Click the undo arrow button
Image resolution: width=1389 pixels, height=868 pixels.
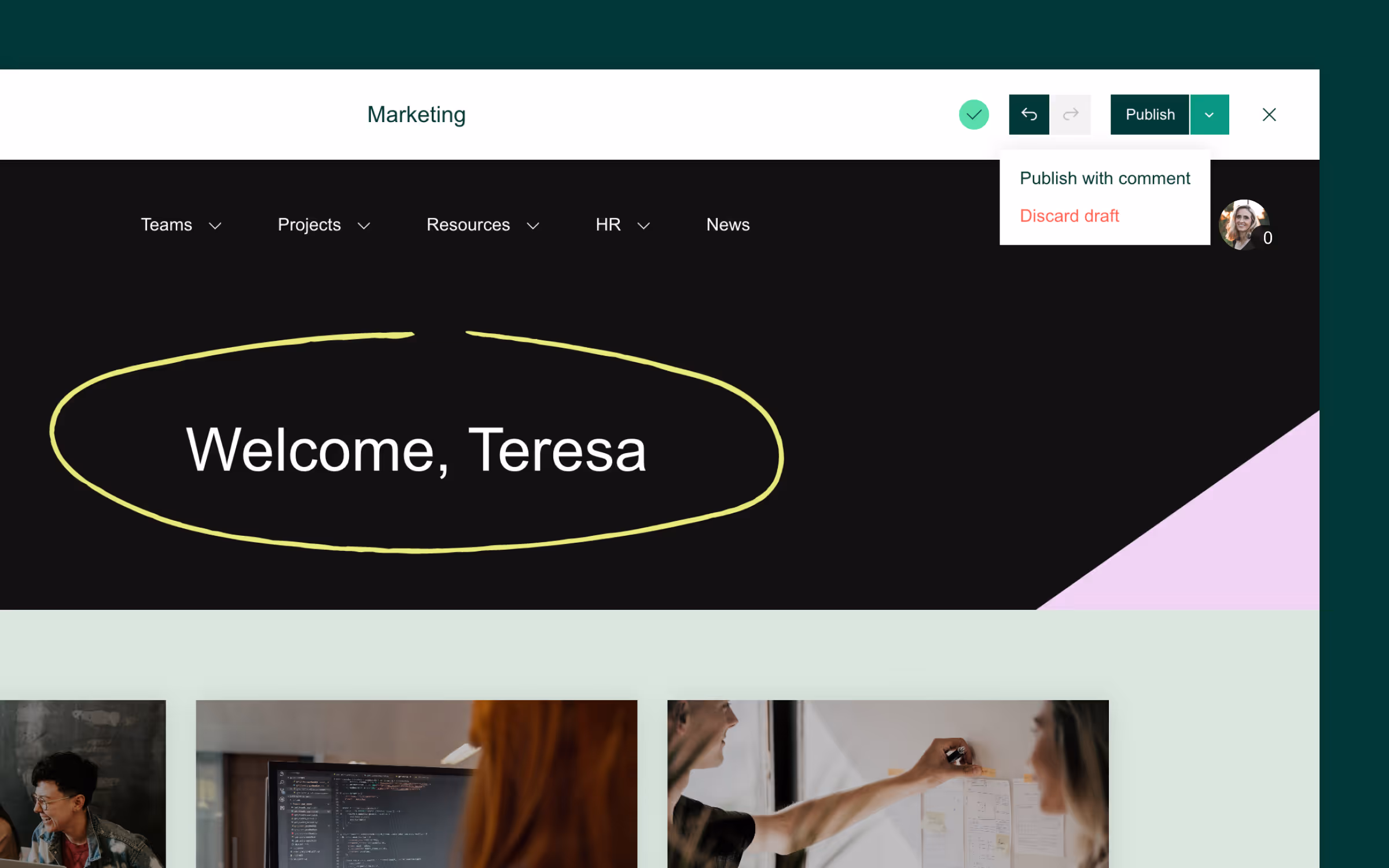(x=1028, y=115)
